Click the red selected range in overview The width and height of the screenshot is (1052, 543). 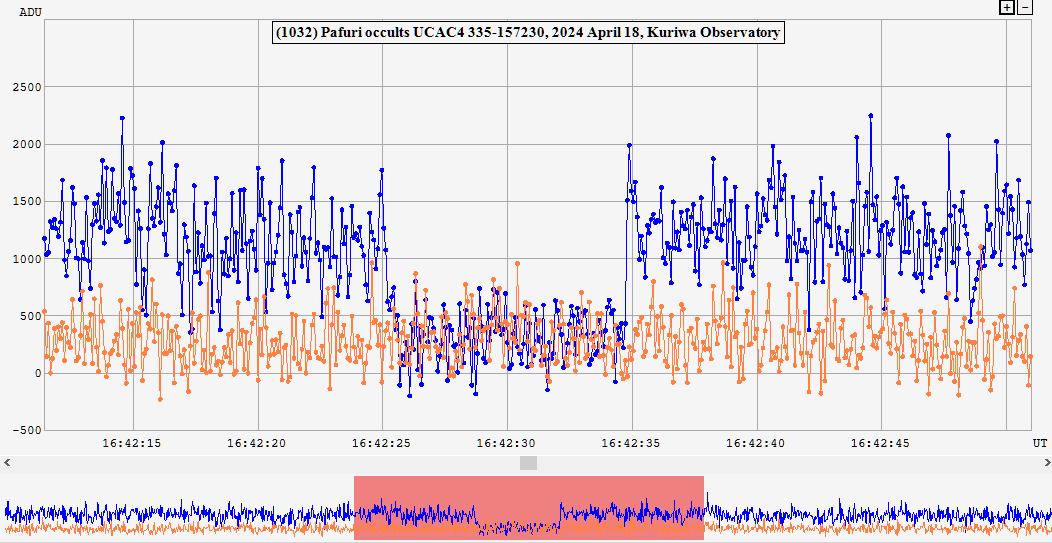tap(529, 508)
